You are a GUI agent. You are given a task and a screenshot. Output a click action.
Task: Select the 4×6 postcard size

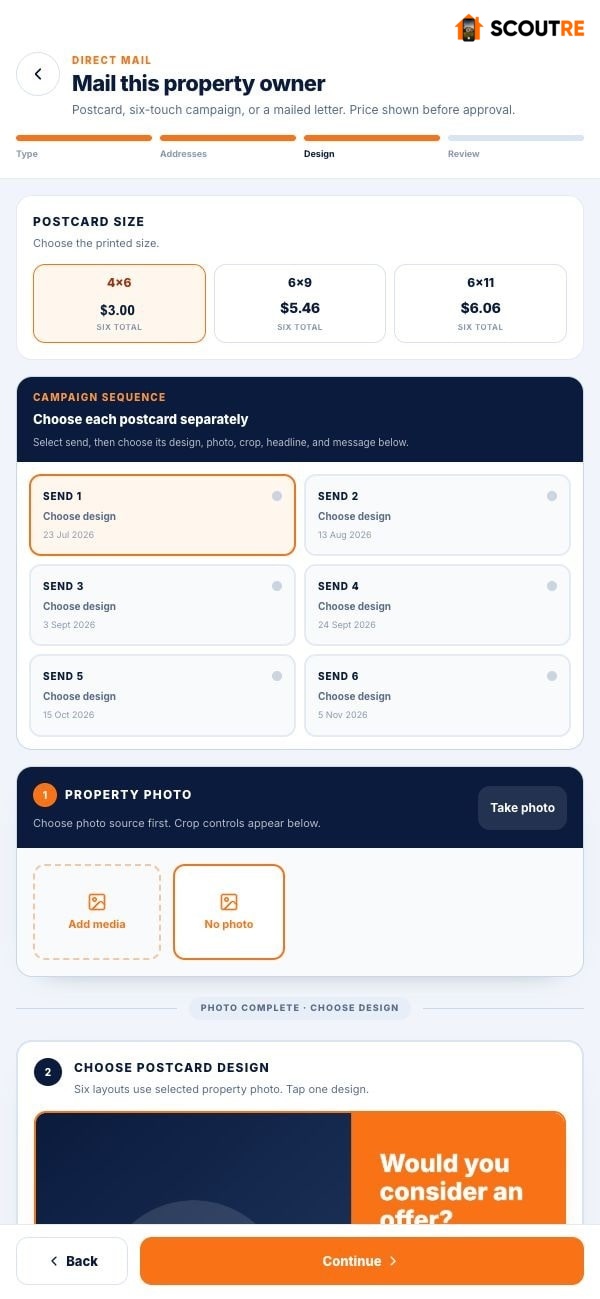[x=119, y=303]
